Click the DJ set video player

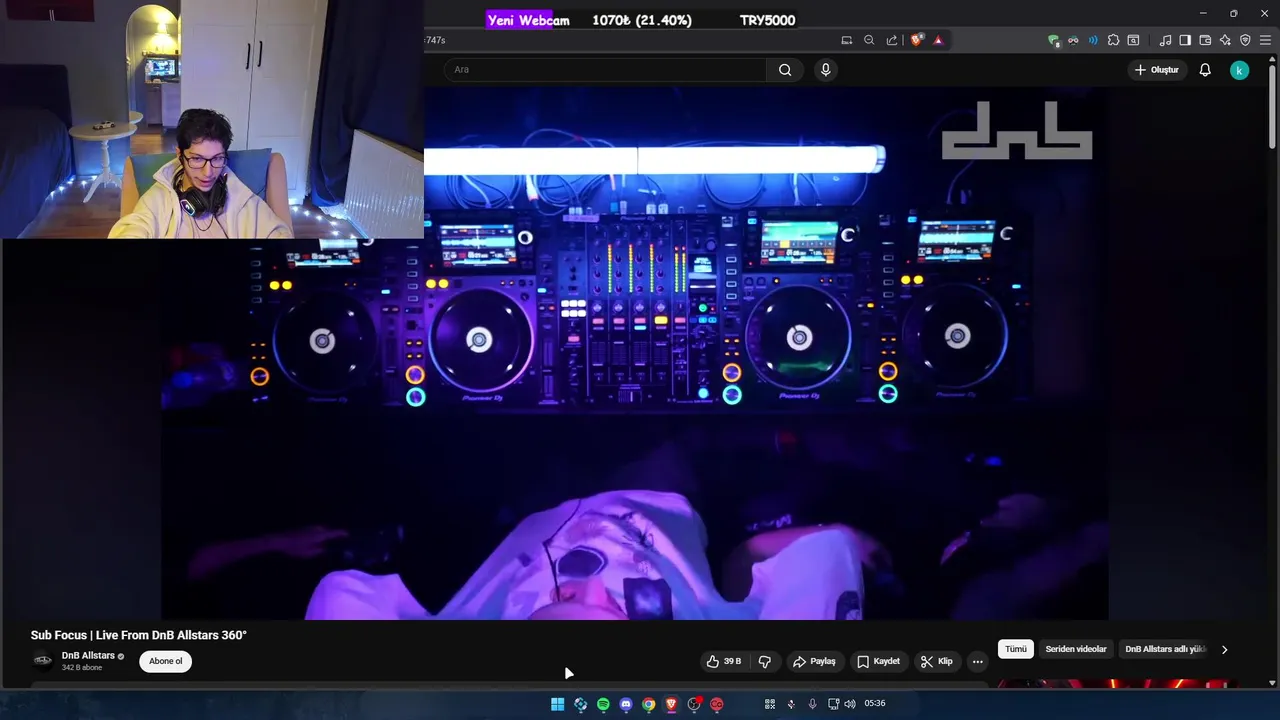pos(635,353)
